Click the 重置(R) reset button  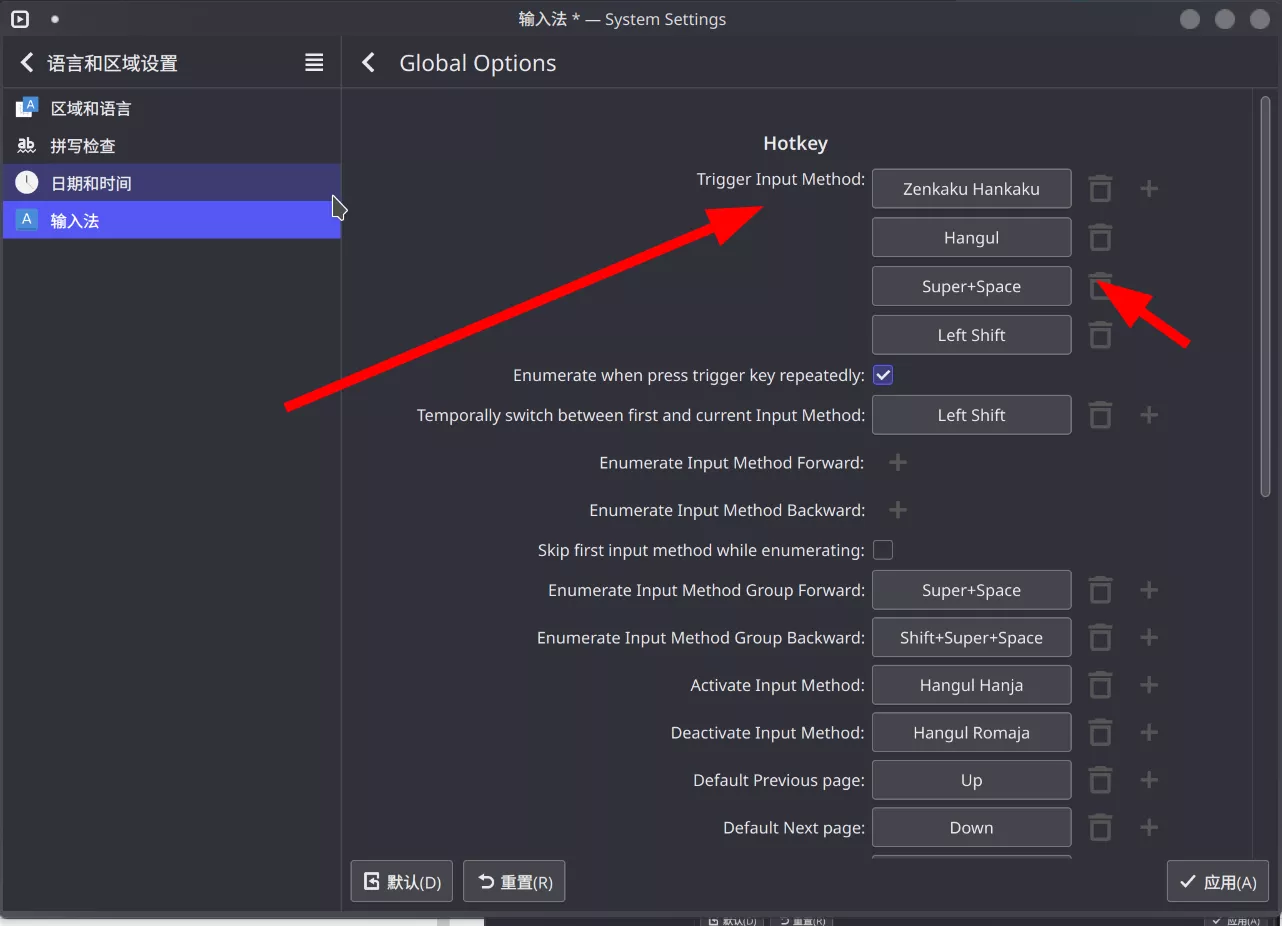[514, 882]
